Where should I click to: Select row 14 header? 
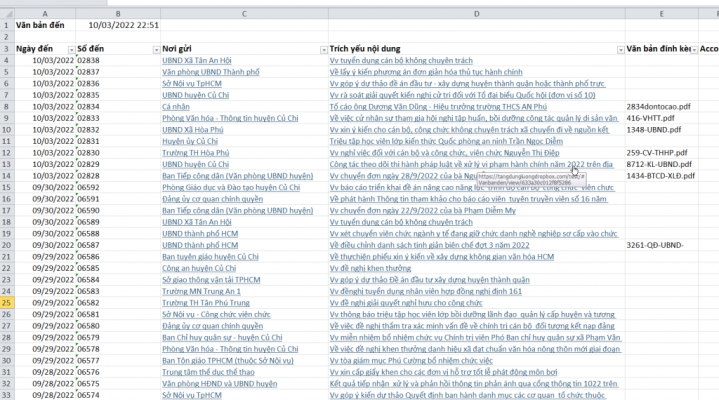point(7,176)
